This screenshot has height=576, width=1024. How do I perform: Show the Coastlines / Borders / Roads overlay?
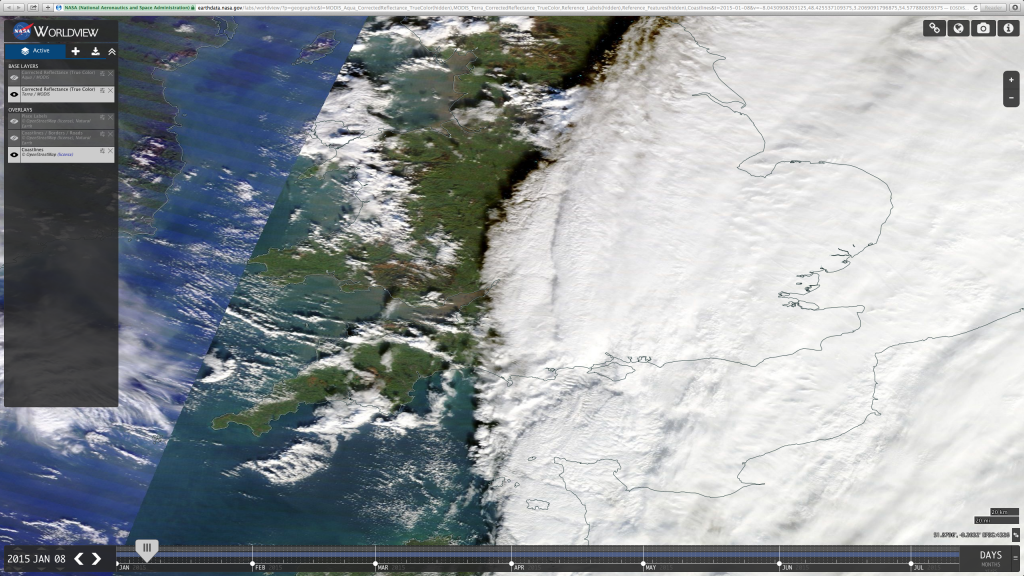click(x=14, y=137)
